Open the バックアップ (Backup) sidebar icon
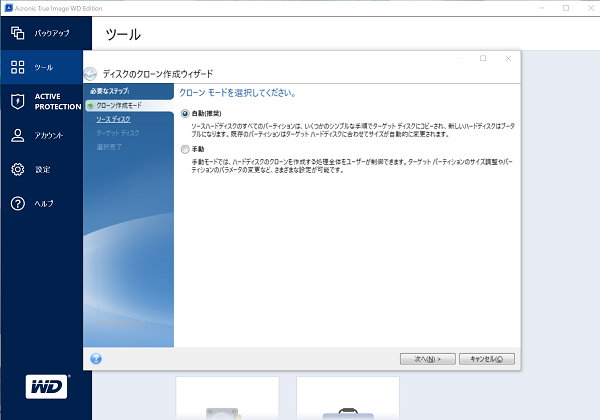This screenshot has width=600, height=420. [17, 33]
